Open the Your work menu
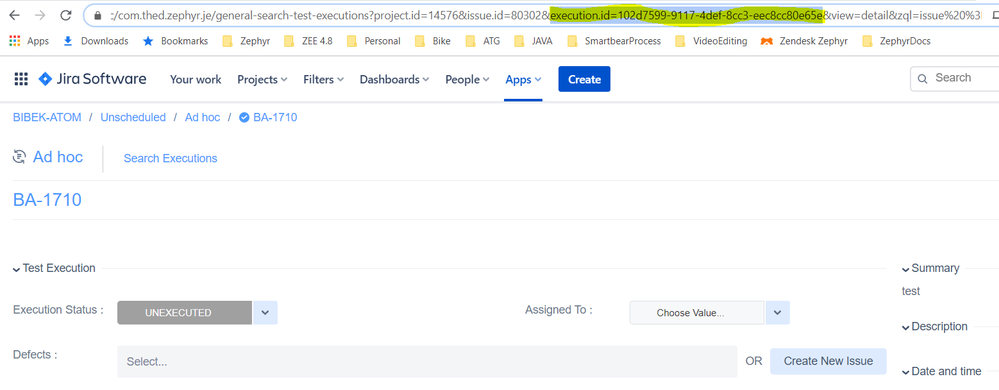Viewport: 999px width, 390px height. [x=196, y=80]
